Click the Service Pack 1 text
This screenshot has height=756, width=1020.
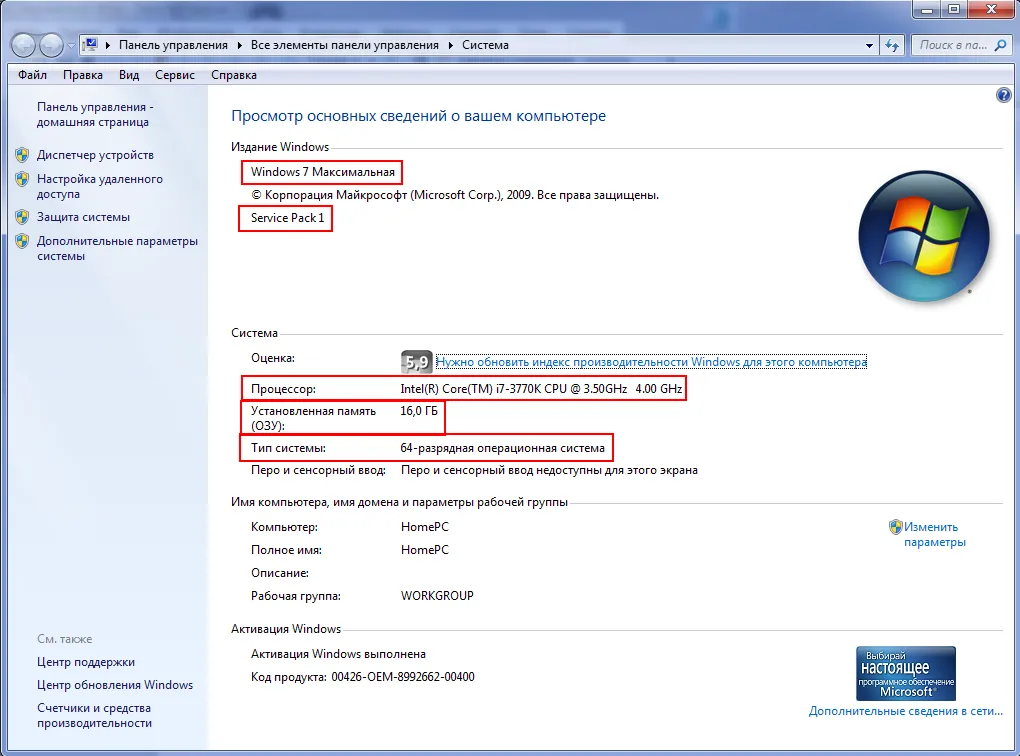(288, 218)
